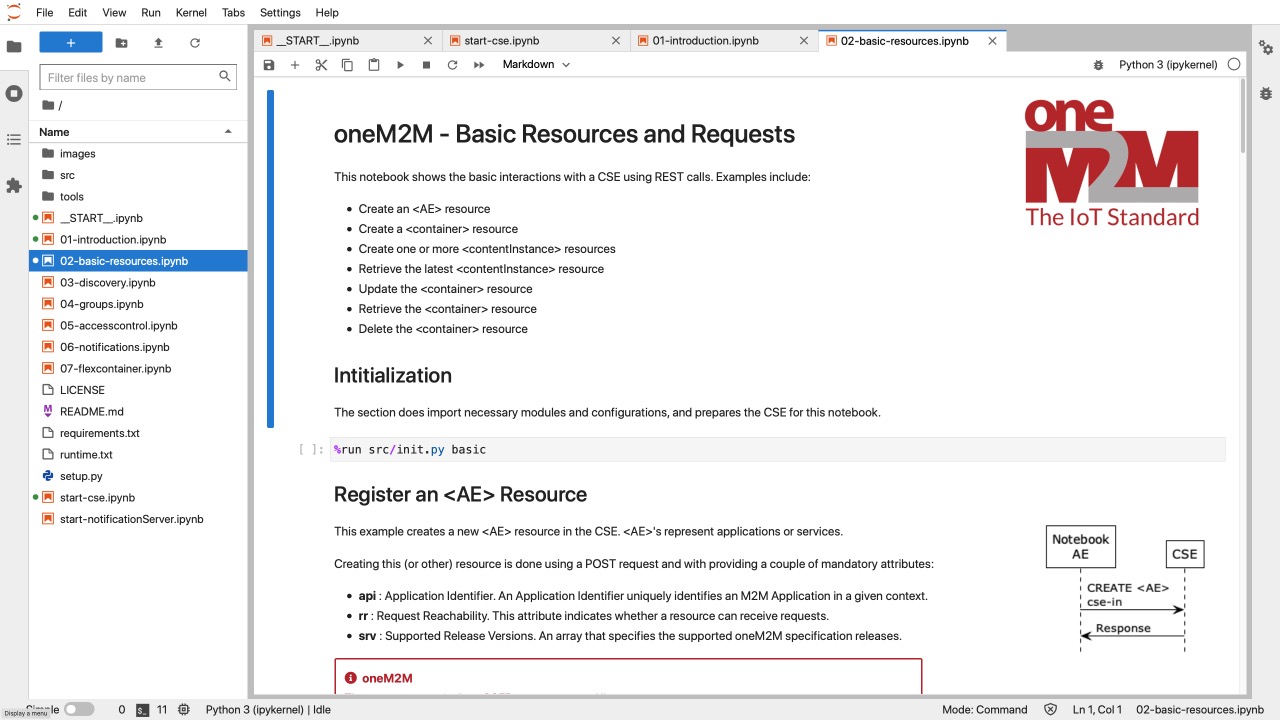
Task: Select the src folder
Action: click(139, 175)
